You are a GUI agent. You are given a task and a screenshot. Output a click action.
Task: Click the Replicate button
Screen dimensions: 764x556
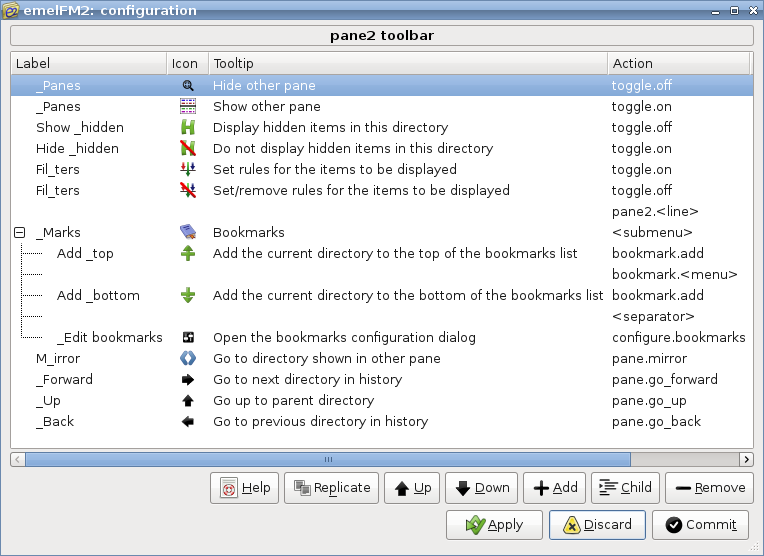331,488
